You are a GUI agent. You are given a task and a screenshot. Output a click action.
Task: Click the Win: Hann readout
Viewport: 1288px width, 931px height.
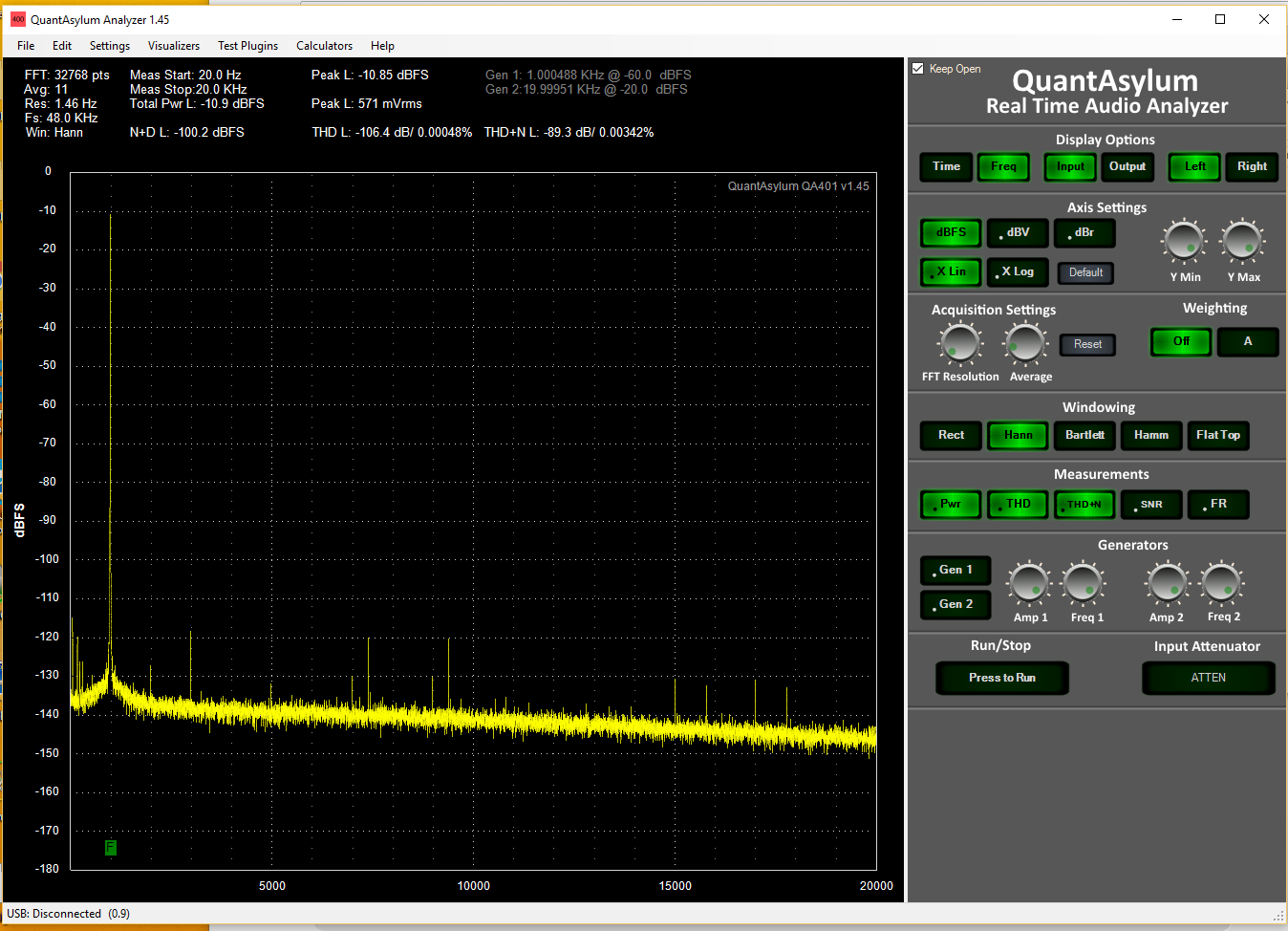point(54,133)
